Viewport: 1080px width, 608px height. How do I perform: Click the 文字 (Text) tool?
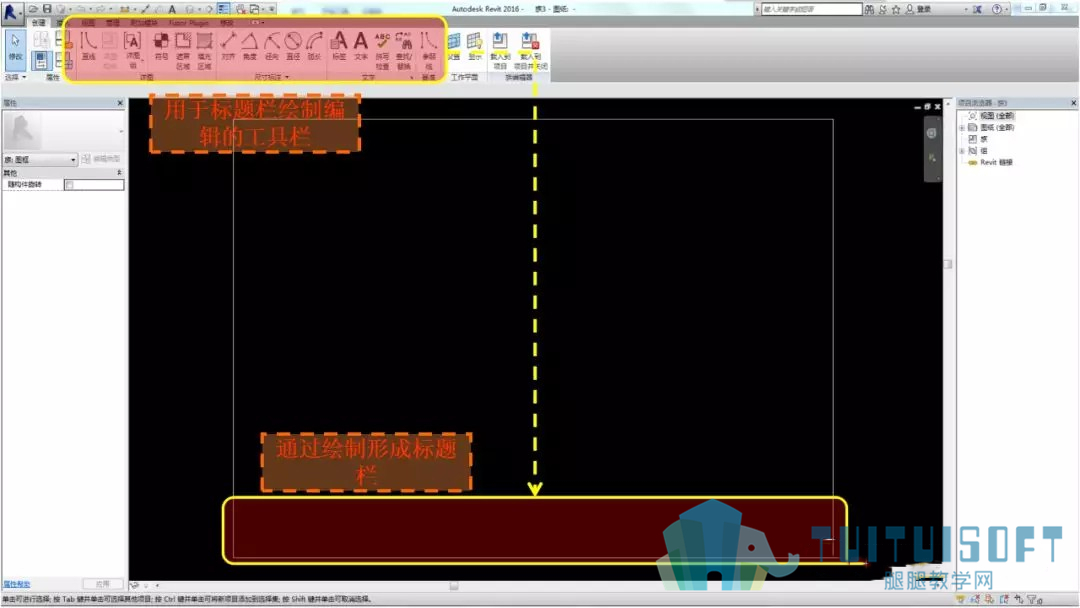click(361, 47)
